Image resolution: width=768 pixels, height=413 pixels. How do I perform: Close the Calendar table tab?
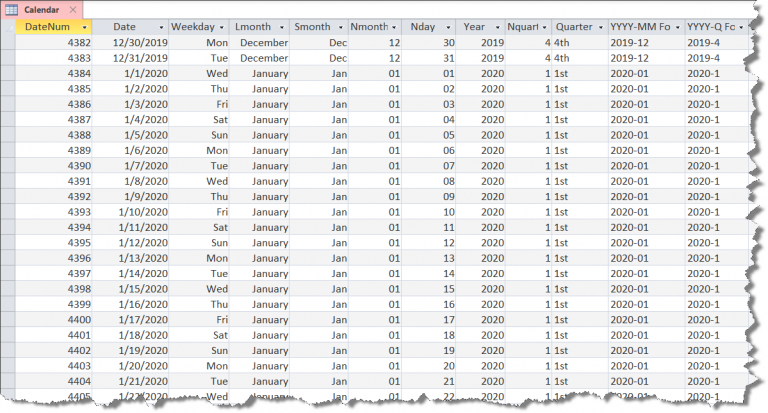73,8
